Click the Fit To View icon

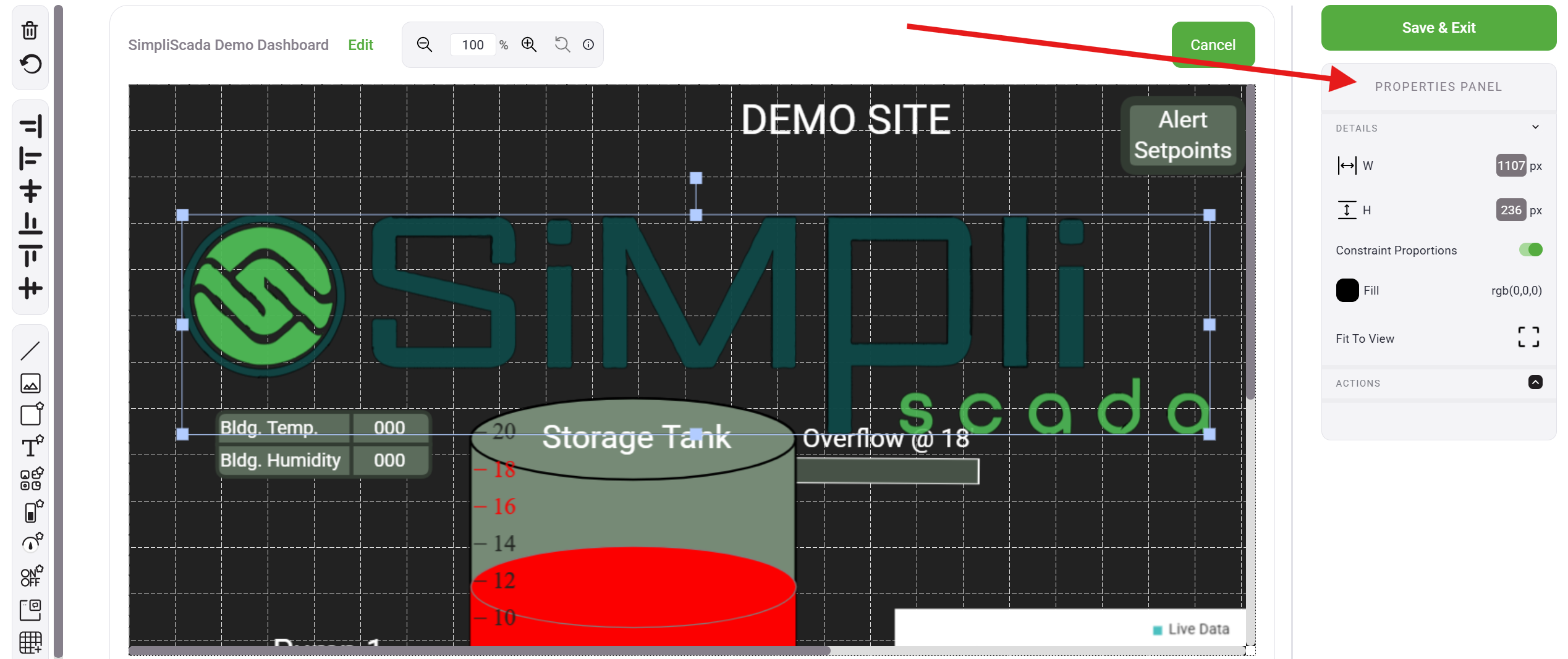(x=1528, y=337)
